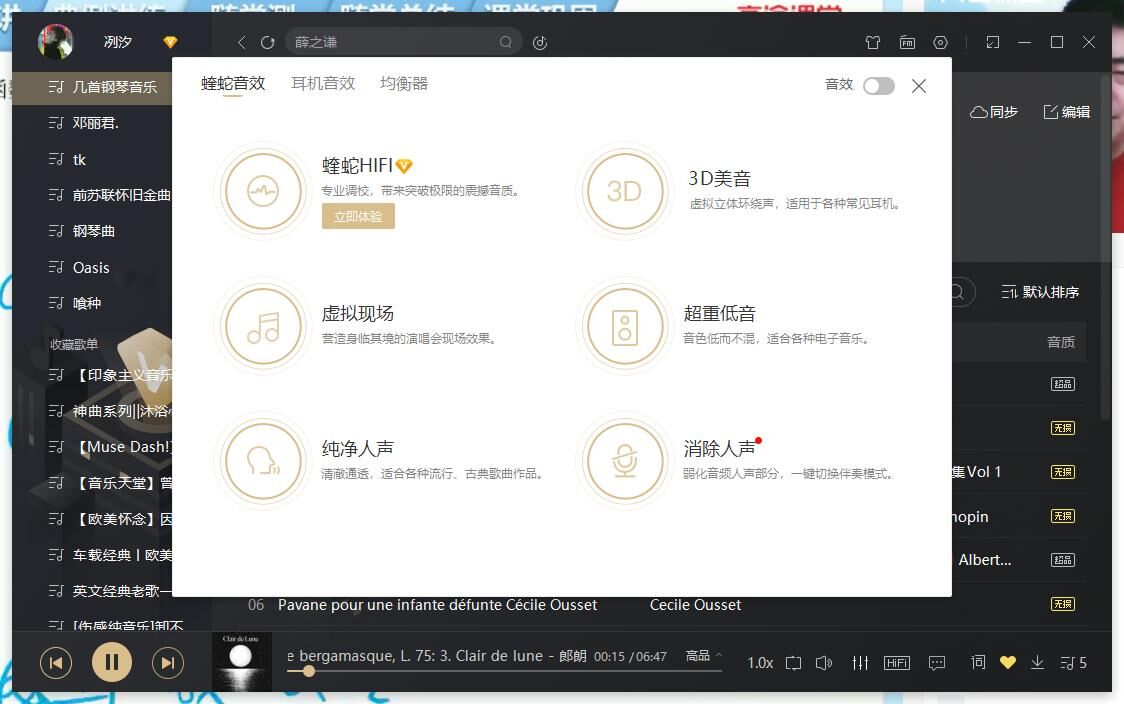Switch to the 耳机音效 tab
The height and width of the screenshot is (704, 1124).
(x=323, y=84)
